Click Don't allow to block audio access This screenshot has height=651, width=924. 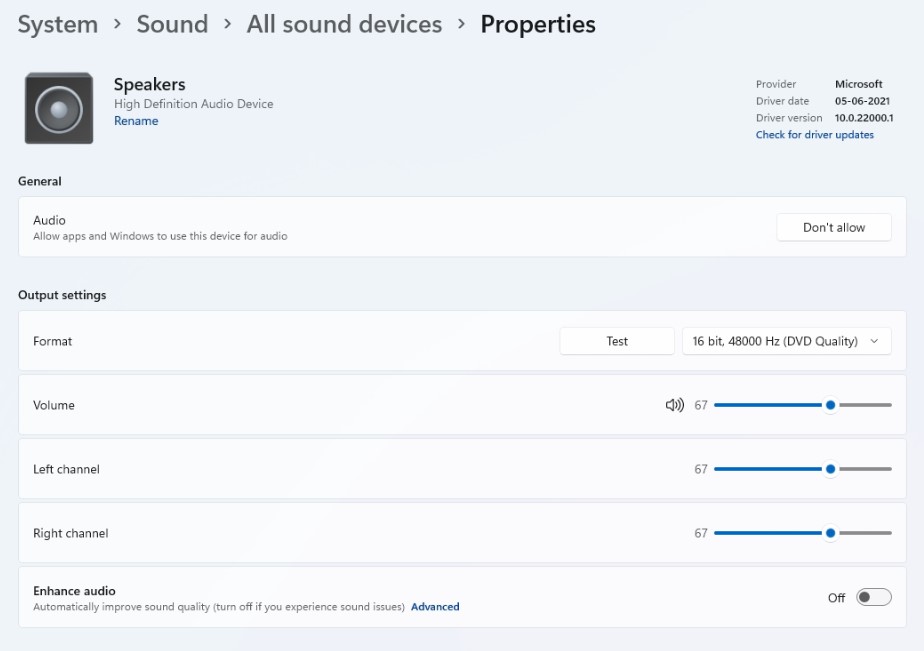pyautogui.click(x=833, y=227)
